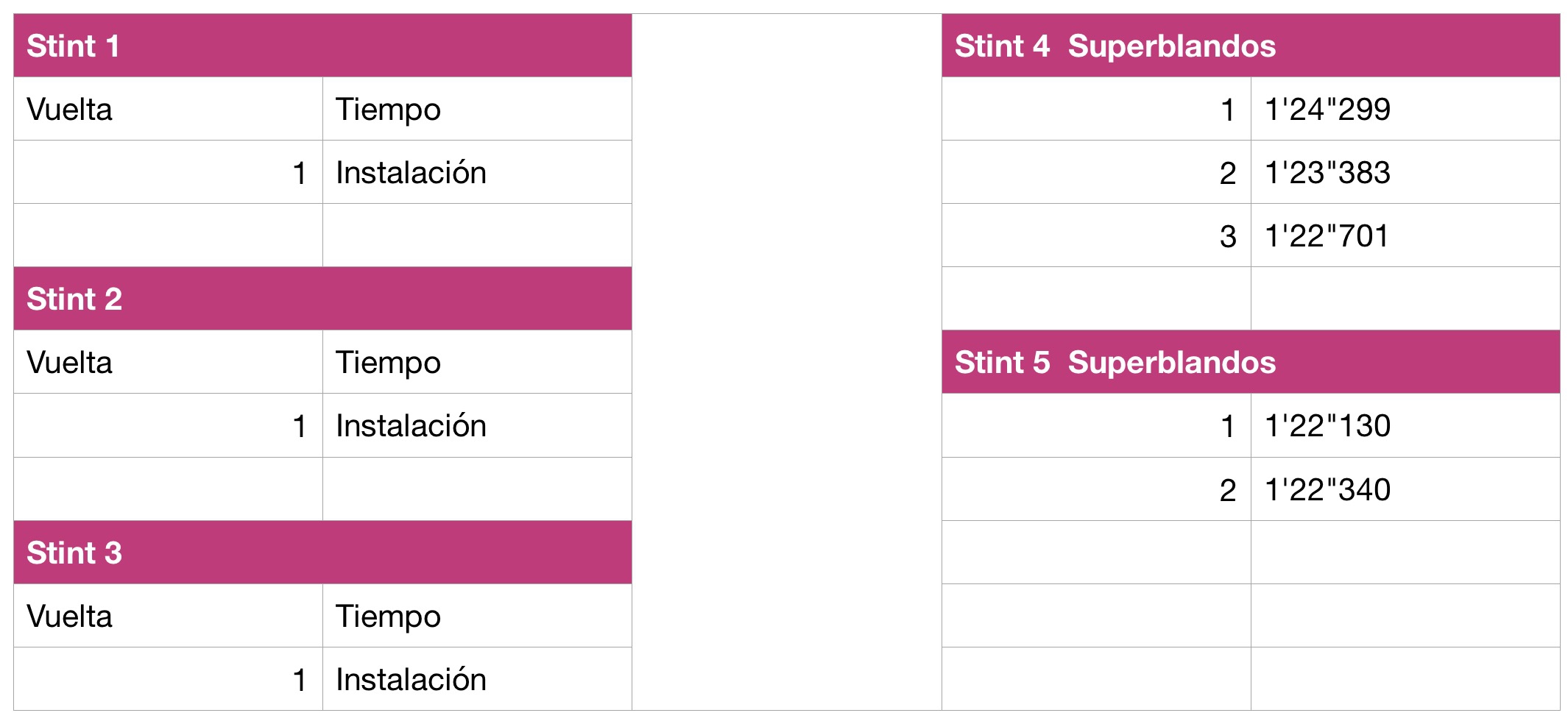Viewport: 1568px width, 724px height.
Task: Select the Vuelta cell under Stint 2
Action: [168, 362]
